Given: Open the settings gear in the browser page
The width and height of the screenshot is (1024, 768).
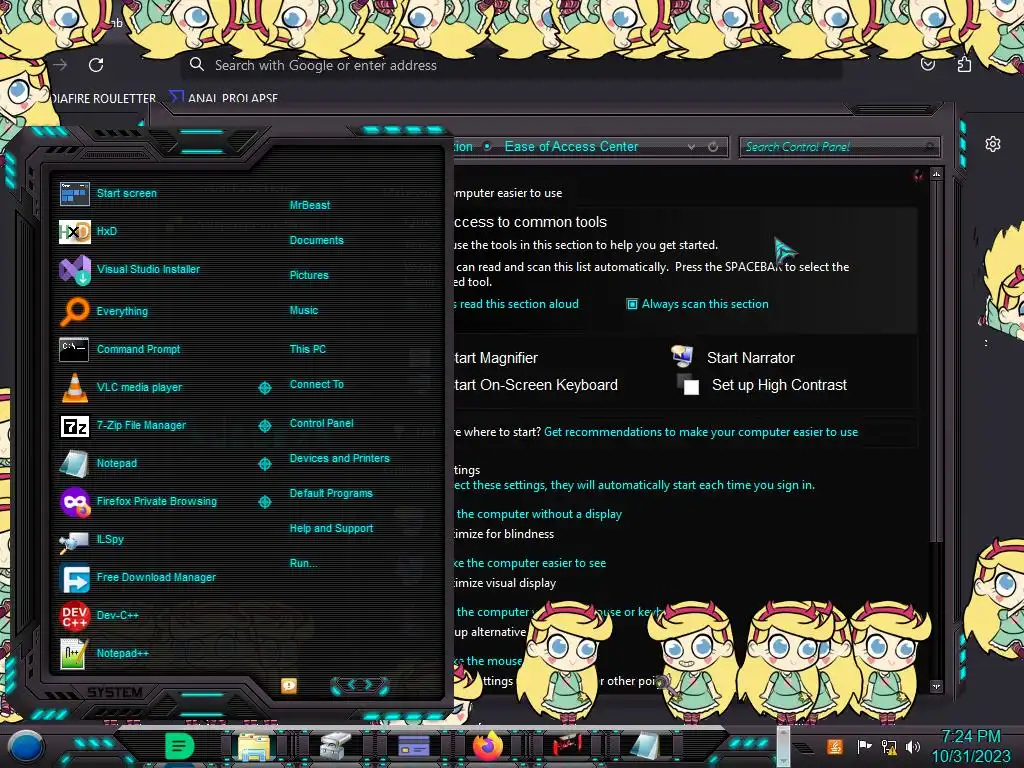Looking at the screenshot, I should click(x=993, y=144).
